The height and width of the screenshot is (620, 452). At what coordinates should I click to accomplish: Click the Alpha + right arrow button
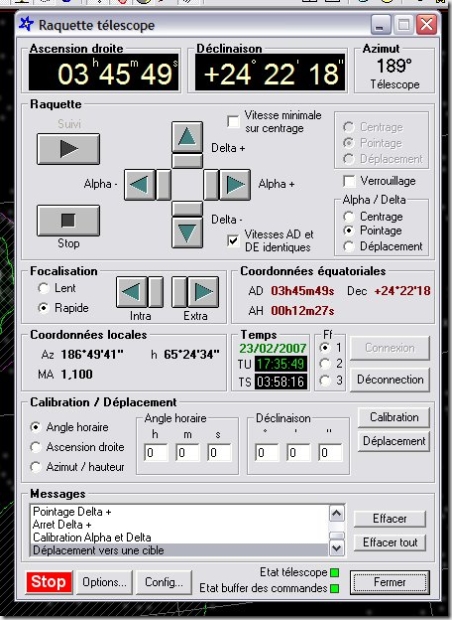pos(235,185)
